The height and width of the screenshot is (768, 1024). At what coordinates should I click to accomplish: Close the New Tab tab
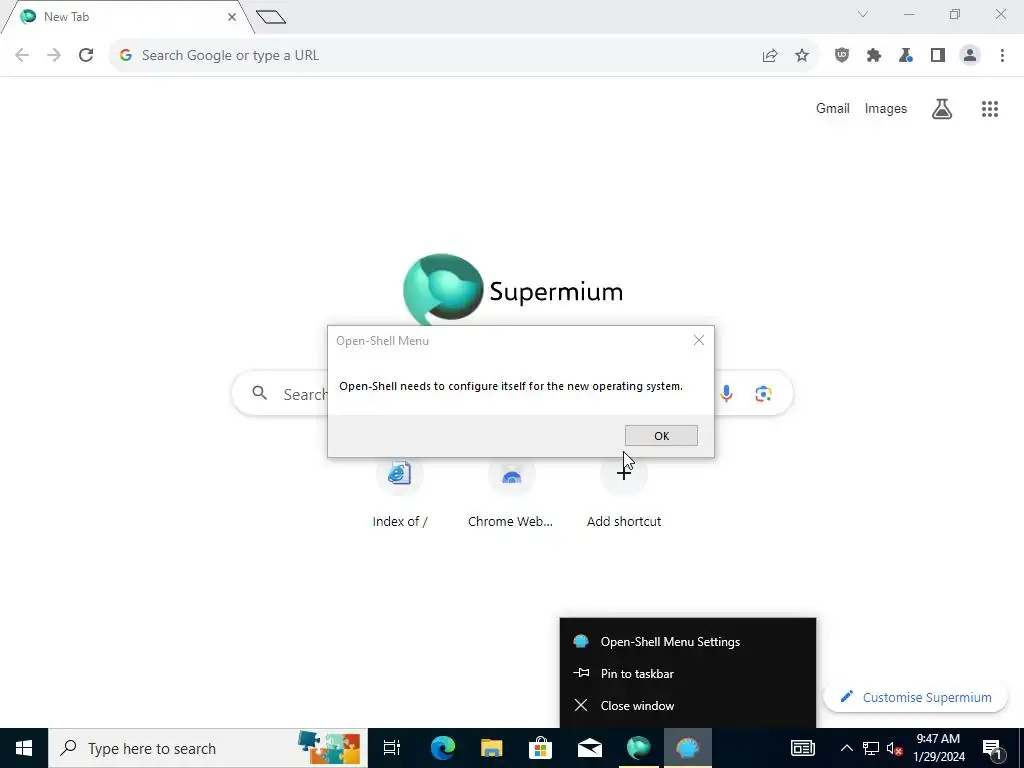[x=232, y=17]
